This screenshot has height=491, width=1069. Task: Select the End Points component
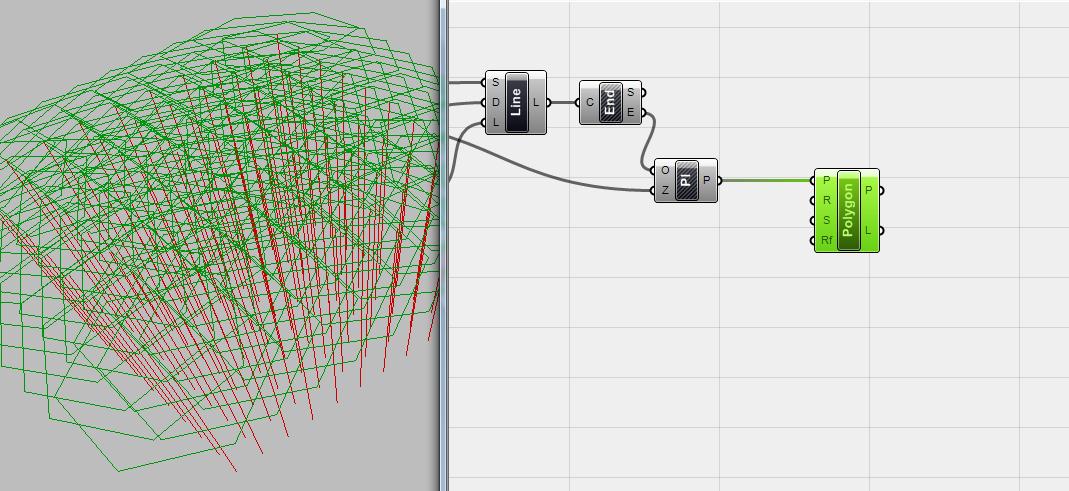tap(611, 102)
